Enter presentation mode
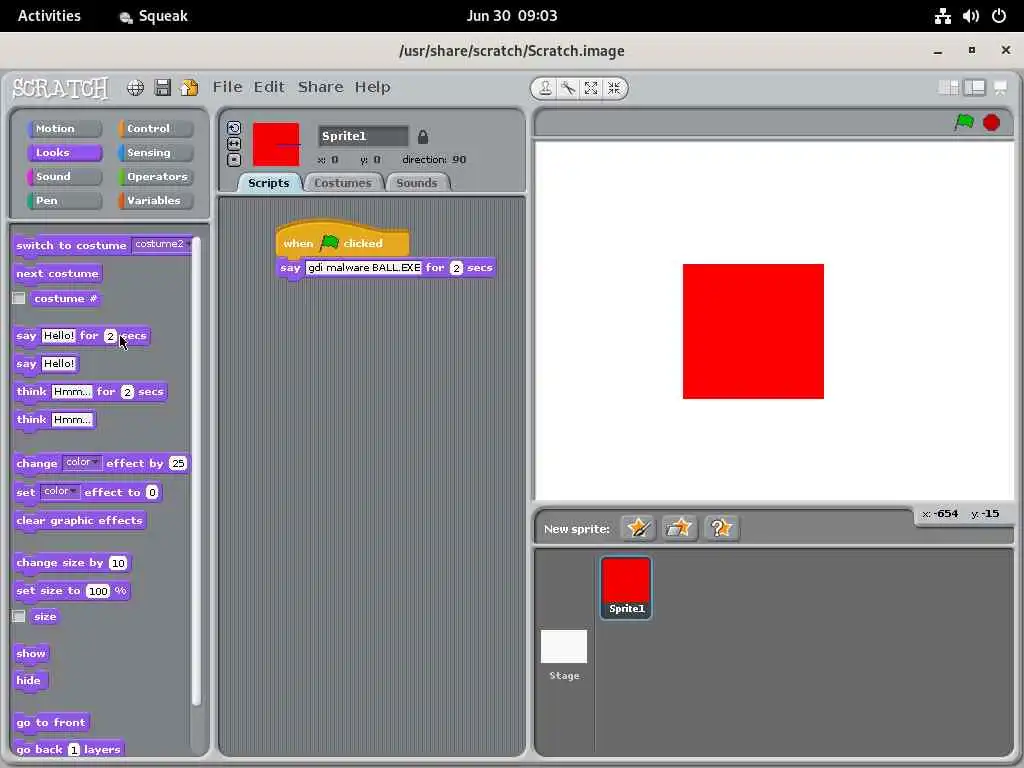This screenshot has height=768, width=1024. point(1000,88)
